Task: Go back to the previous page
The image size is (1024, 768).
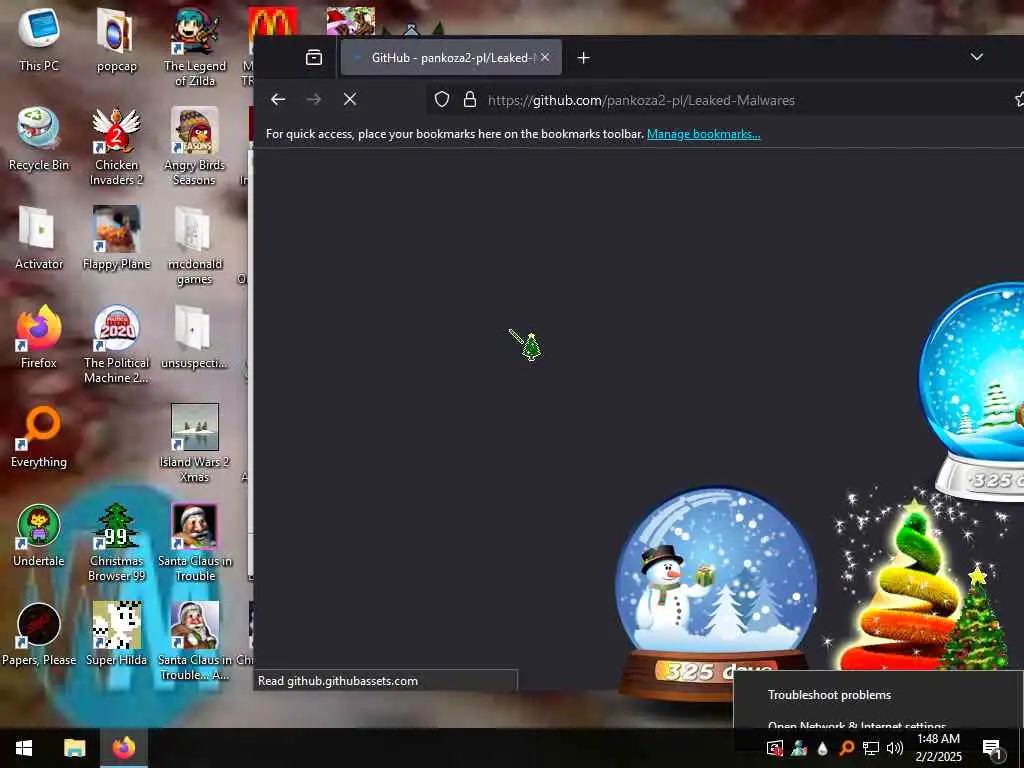Action: point(278,99)
